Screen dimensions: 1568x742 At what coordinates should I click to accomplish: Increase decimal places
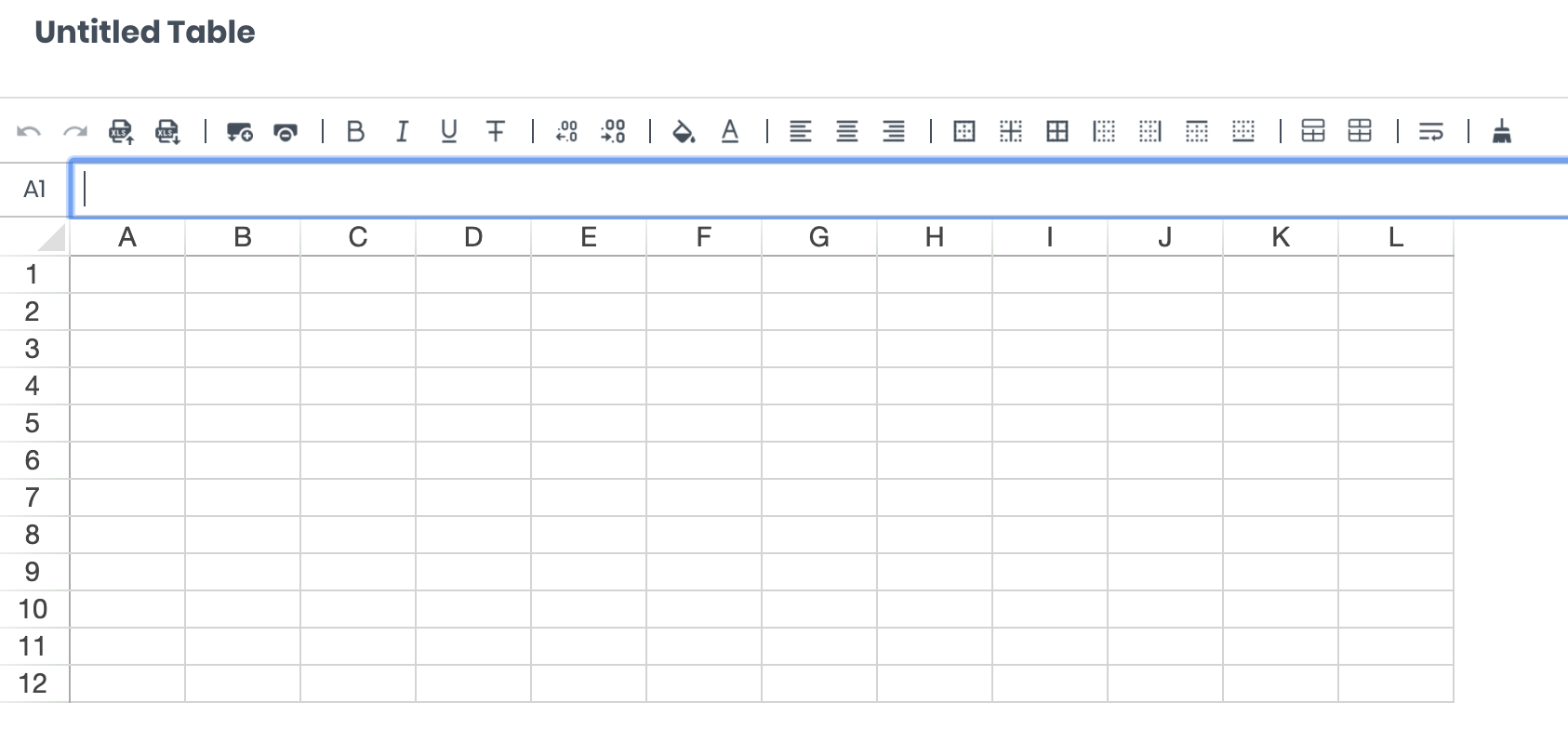(613, 131)
